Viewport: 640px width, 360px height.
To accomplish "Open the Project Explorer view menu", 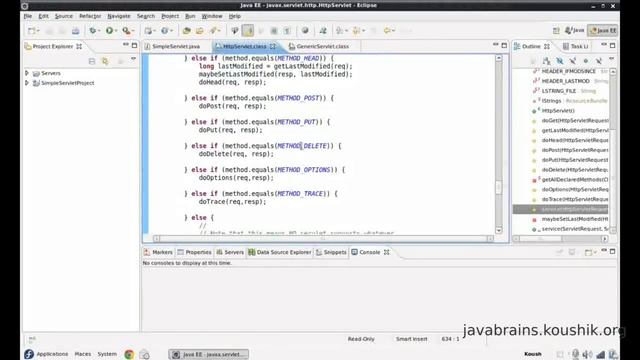I will [x=133, y=60].
